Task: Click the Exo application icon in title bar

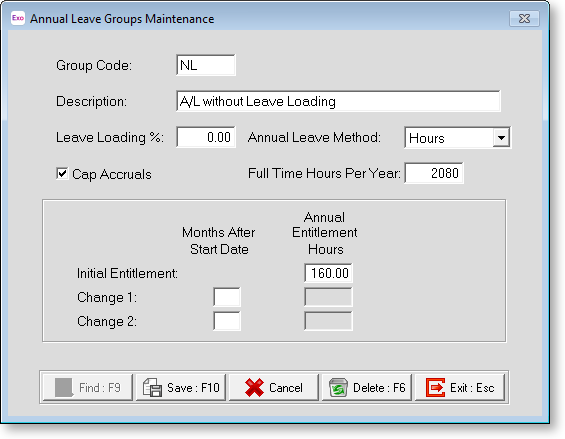Action: (18, 18)
